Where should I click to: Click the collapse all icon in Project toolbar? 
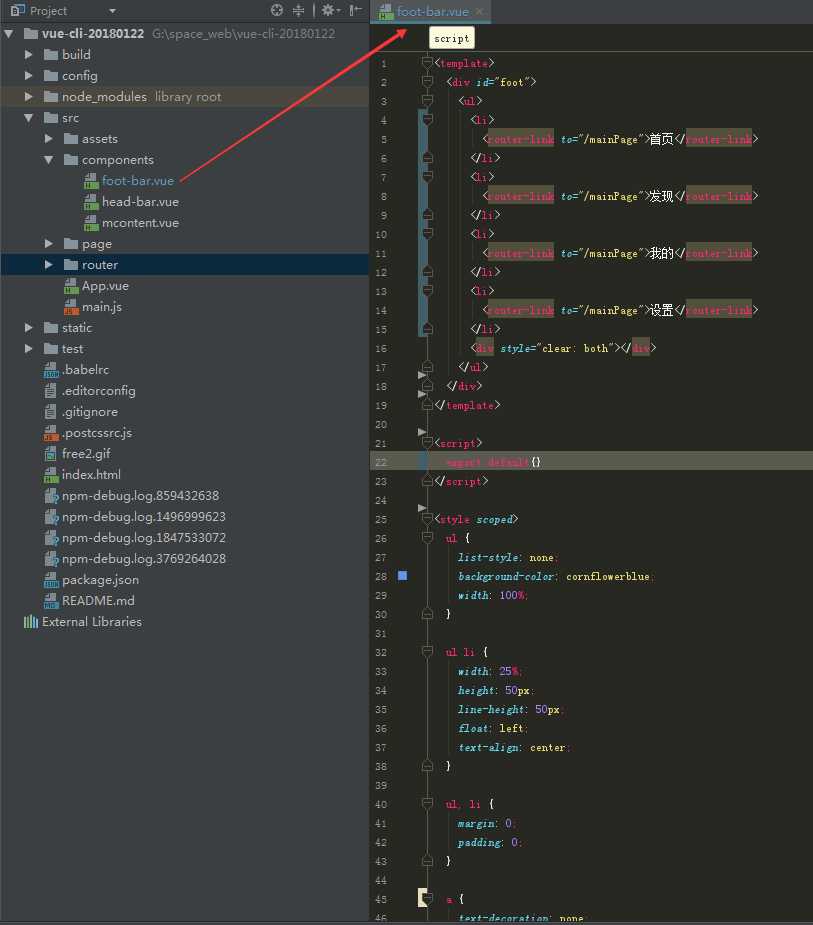click(x=299, y=10)
